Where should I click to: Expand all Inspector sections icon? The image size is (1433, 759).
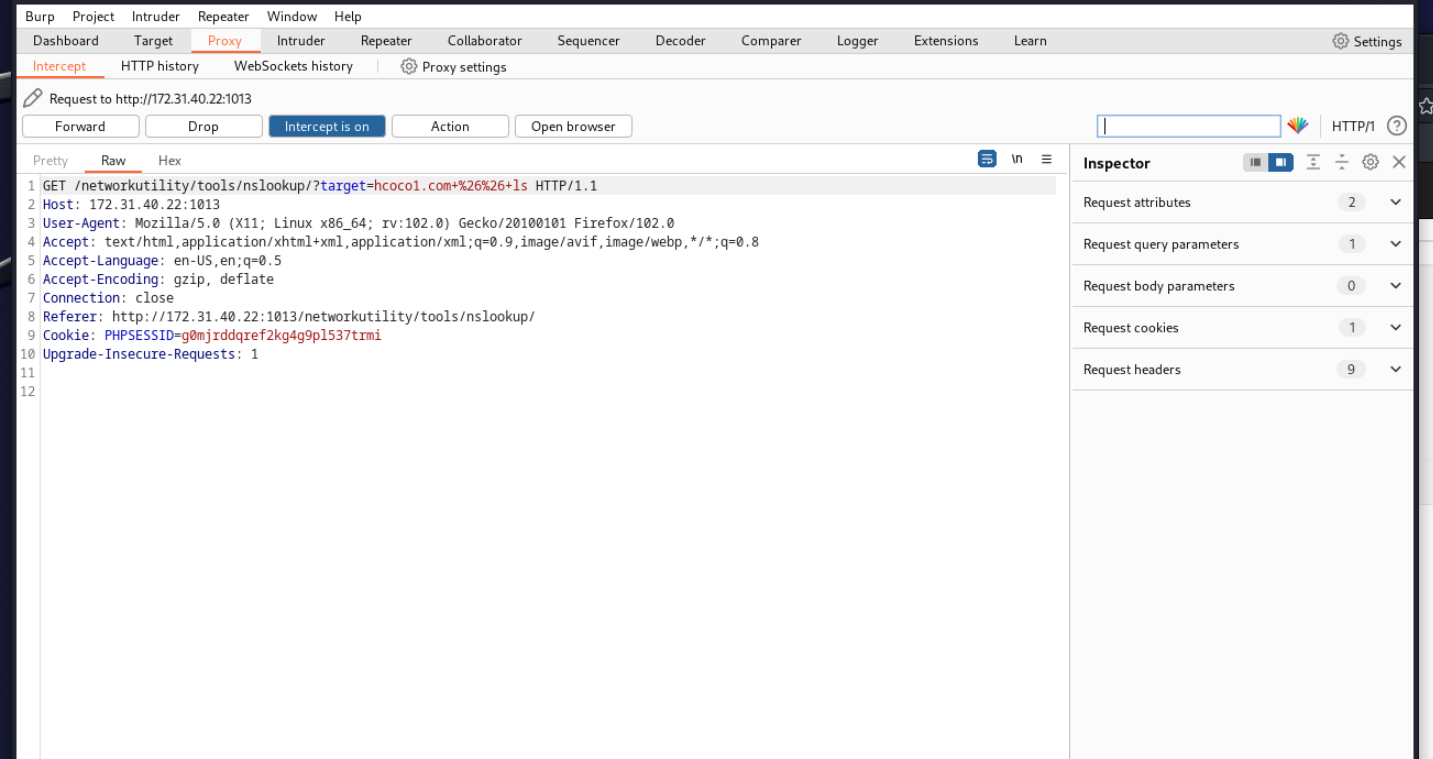click(1313, 162)
